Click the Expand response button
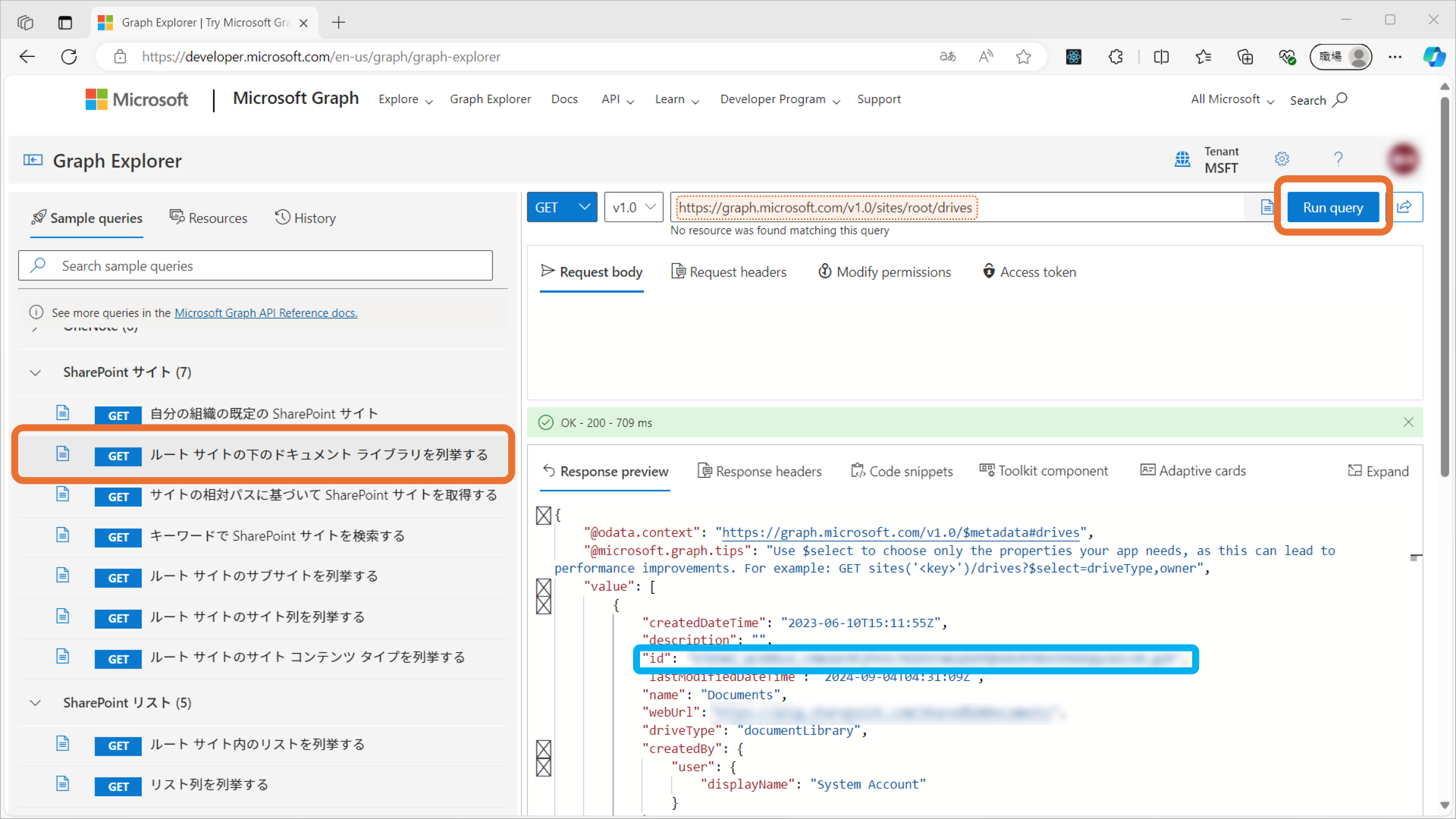 (1378, 471)
